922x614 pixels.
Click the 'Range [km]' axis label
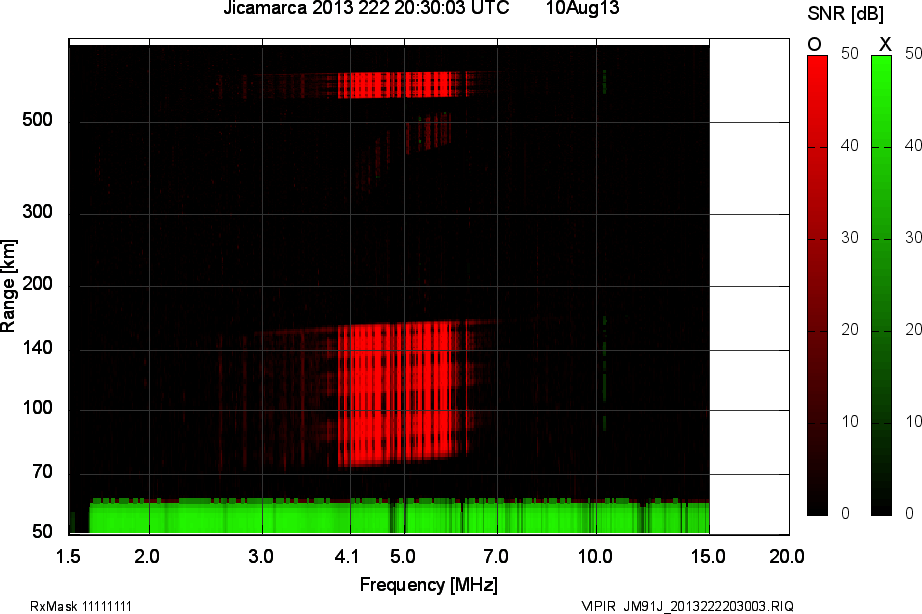point(8,286)
